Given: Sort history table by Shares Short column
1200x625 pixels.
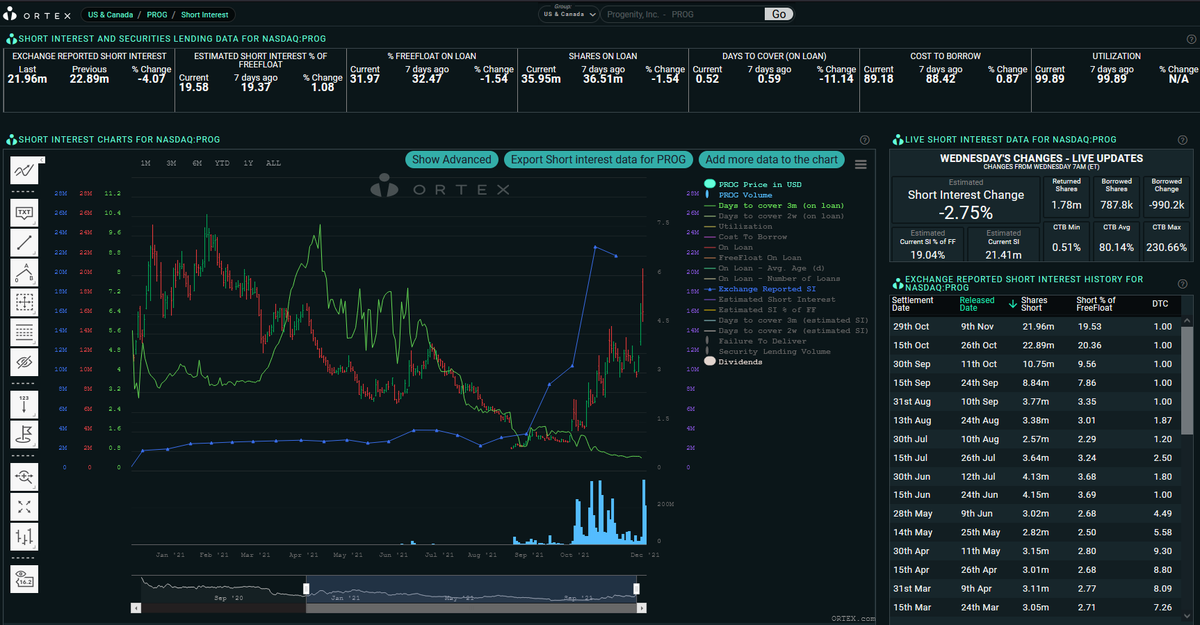Looking at the screenshot, I should [1035, 304].
